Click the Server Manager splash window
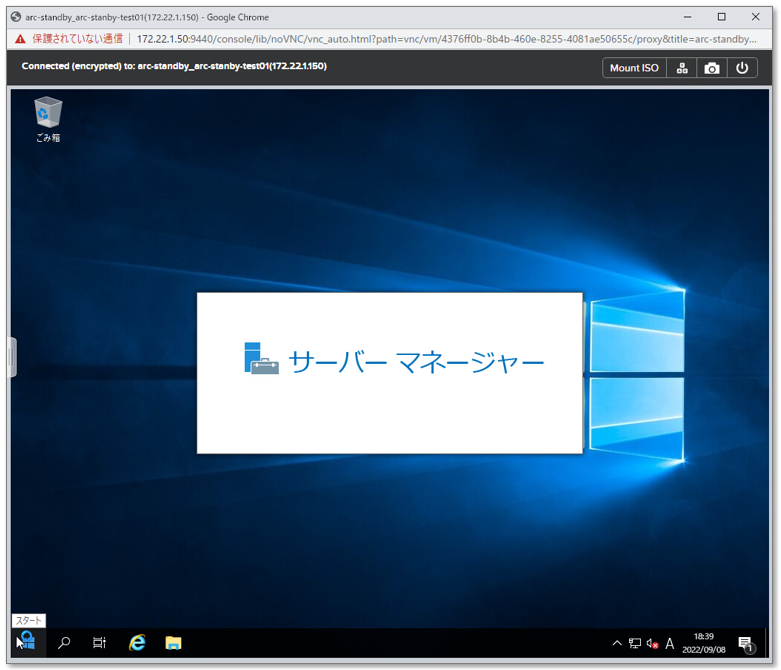This screenshot has width=781, height=670. (x=390, y=373)
